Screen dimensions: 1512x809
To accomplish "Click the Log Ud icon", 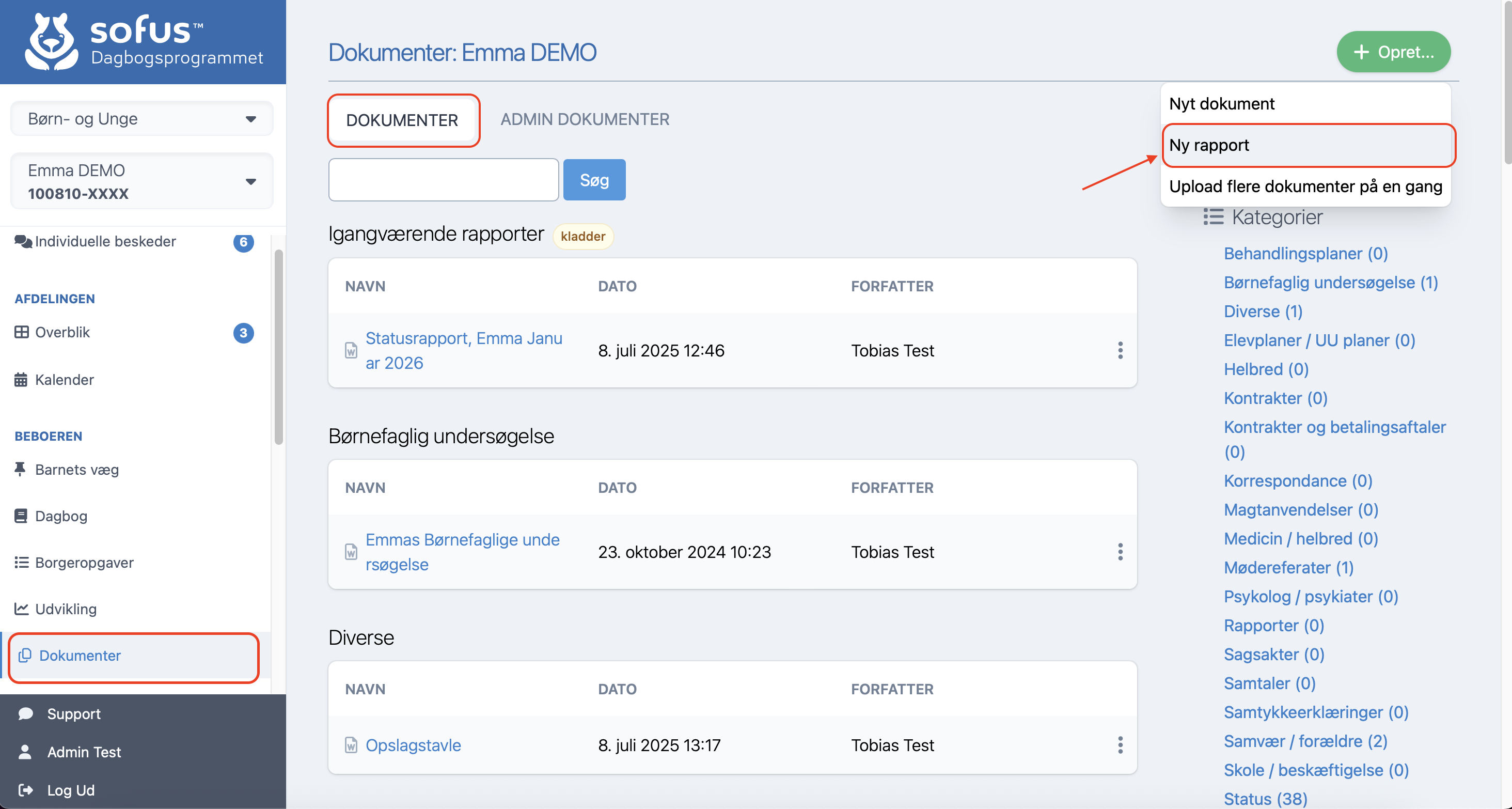I will 25,789.
